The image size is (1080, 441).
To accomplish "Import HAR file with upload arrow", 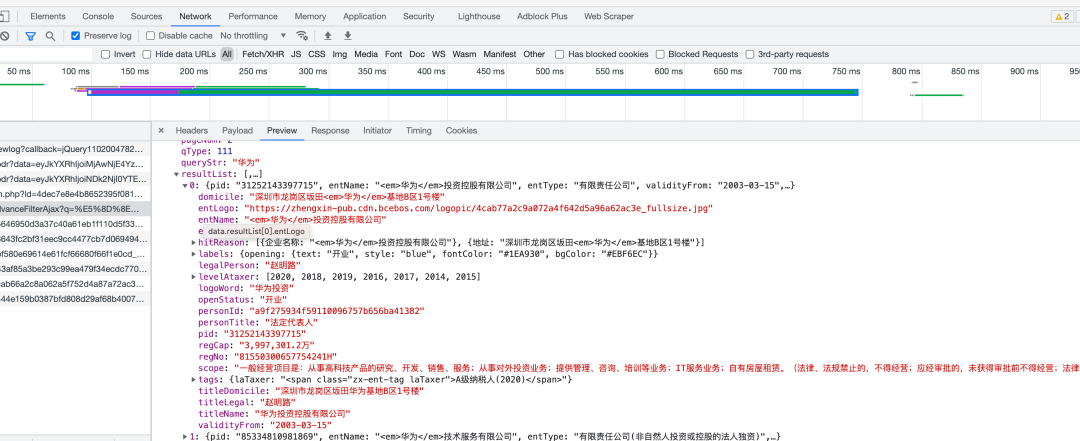I will tap(328, 36).
